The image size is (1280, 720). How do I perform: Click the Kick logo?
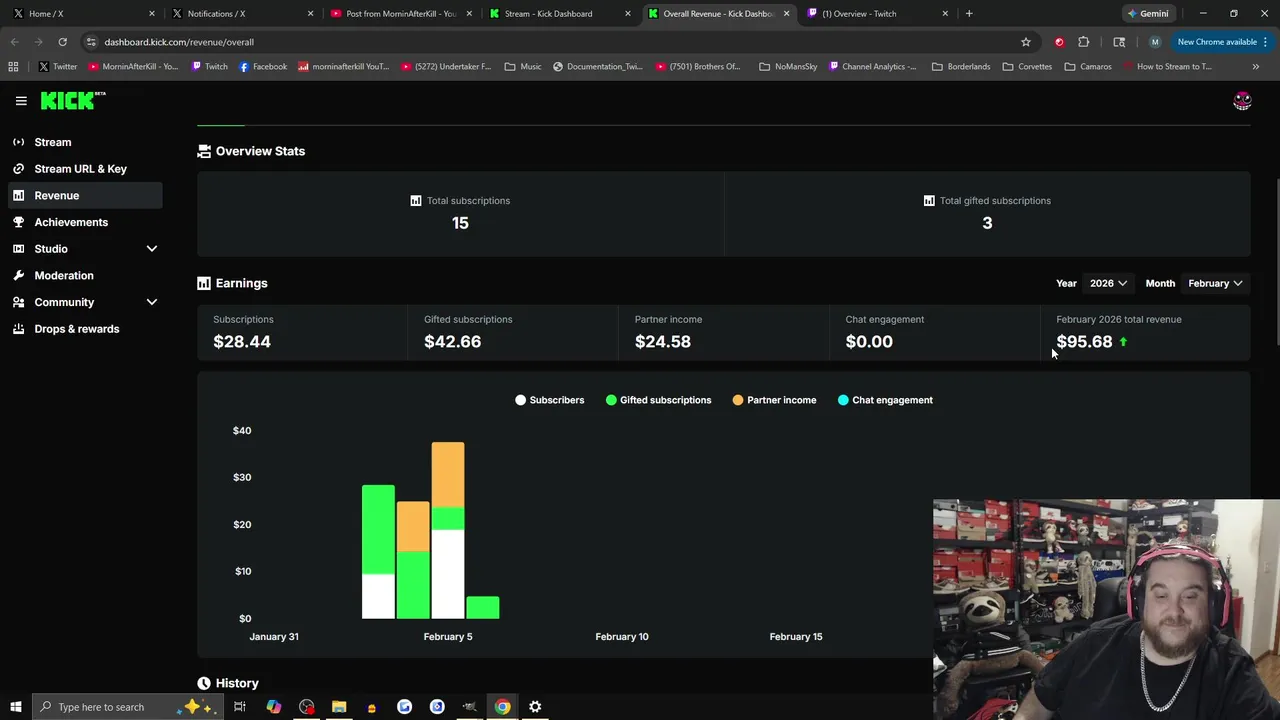(x=73, y=100)
